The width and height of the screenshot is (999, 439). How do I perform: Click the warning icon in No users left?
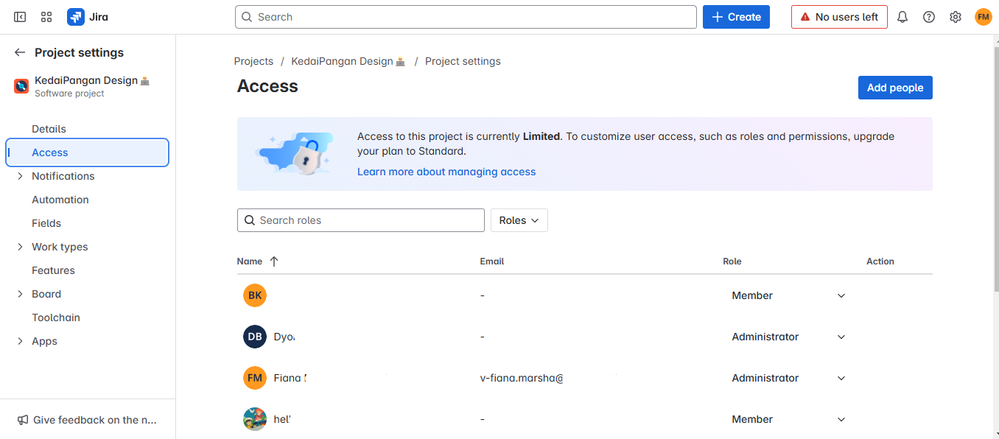pyautogui.click(x=805, y=17)
